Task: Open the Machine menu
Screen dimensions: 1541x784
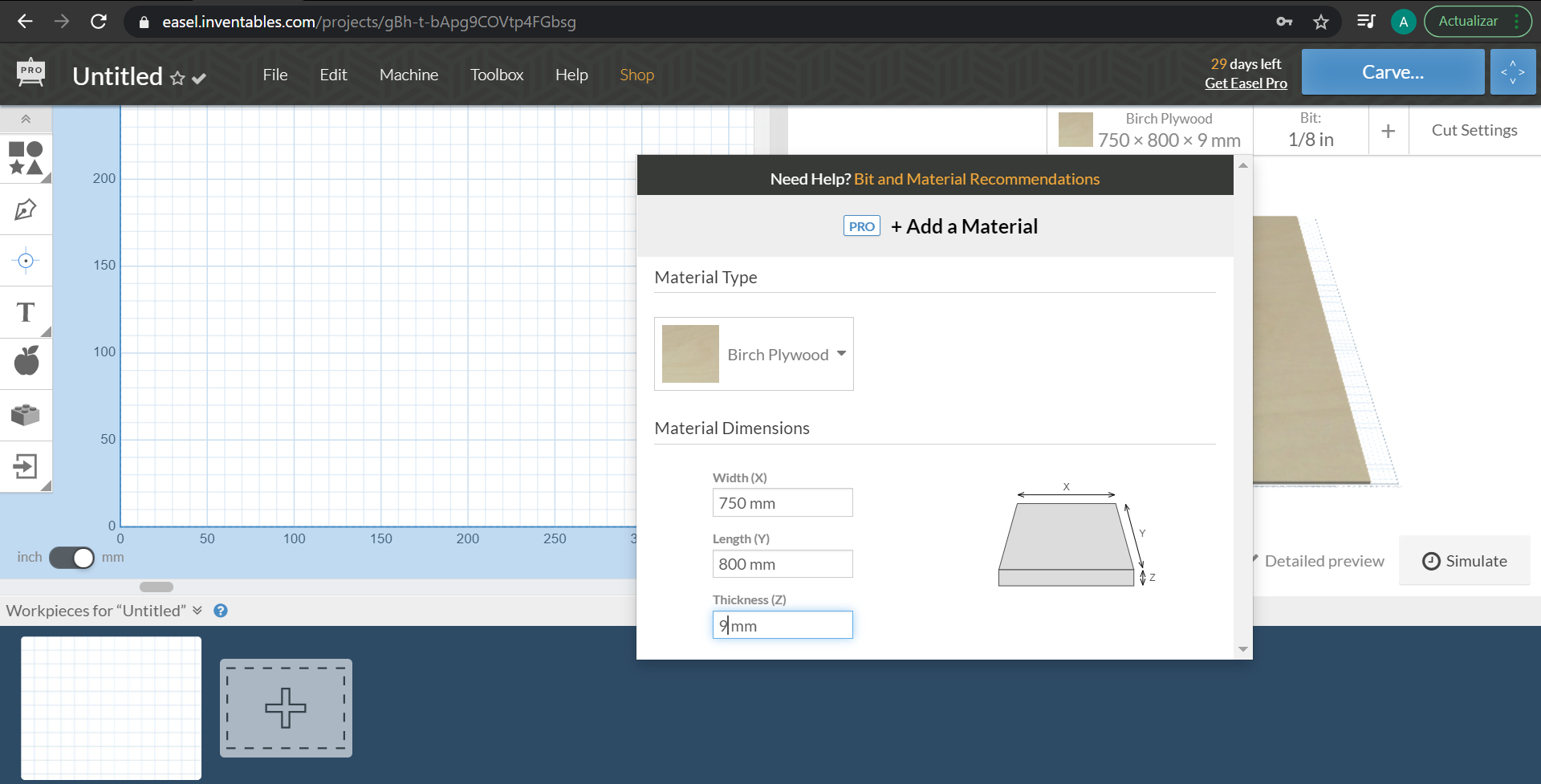Action: click(x=409, y=75)
